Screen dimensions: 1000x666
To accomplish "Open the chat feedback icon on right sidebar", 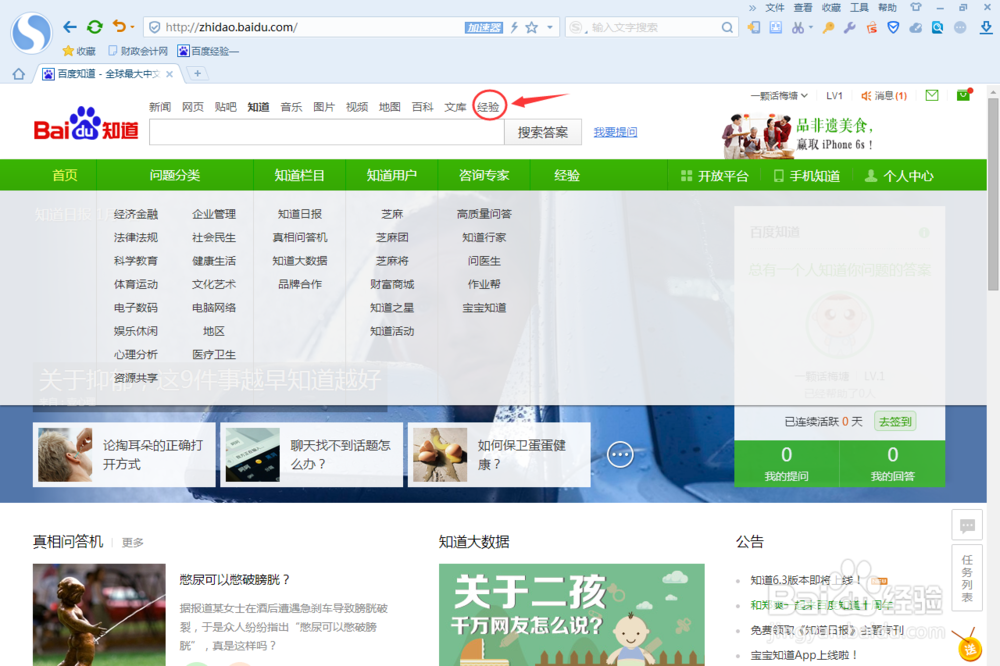I will [967, 526].
